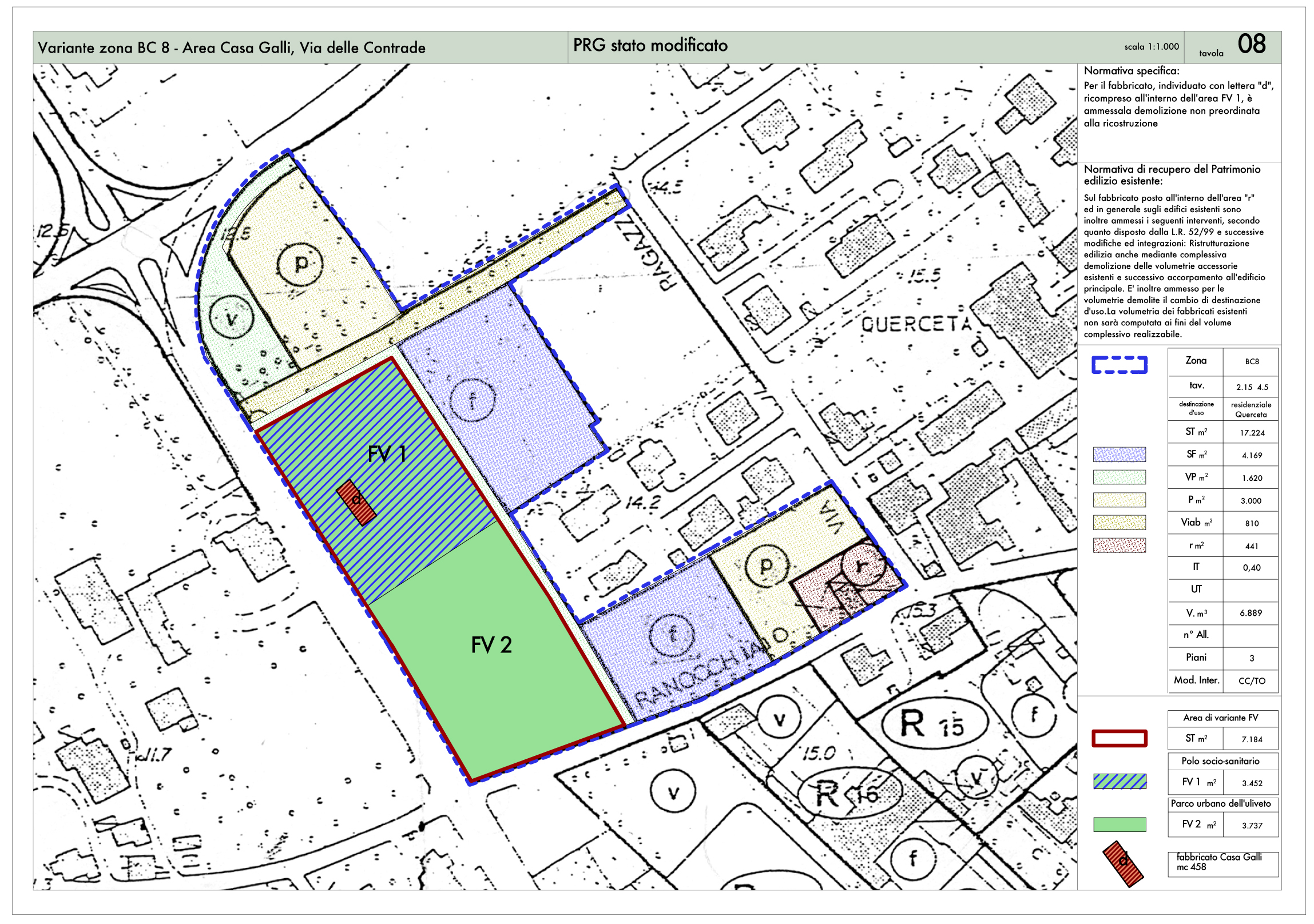The width and height of the screenshot is (1314, 924).
Task: Click the SF value '4.169'
Action: tap(1252, 455)
